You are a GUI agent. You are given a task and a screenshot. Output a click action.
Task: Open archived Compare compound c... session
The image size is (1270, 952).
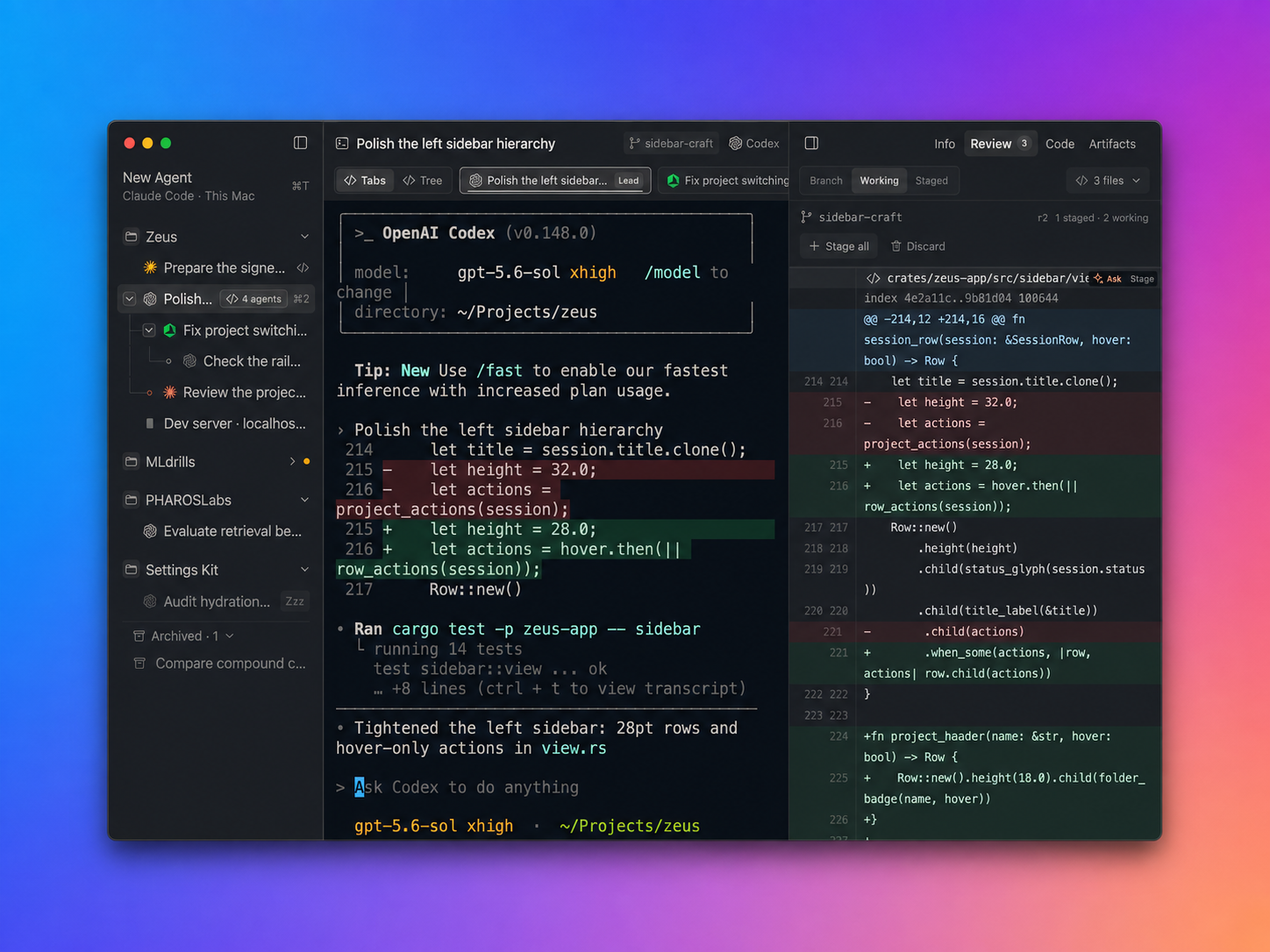pos(215,664)
